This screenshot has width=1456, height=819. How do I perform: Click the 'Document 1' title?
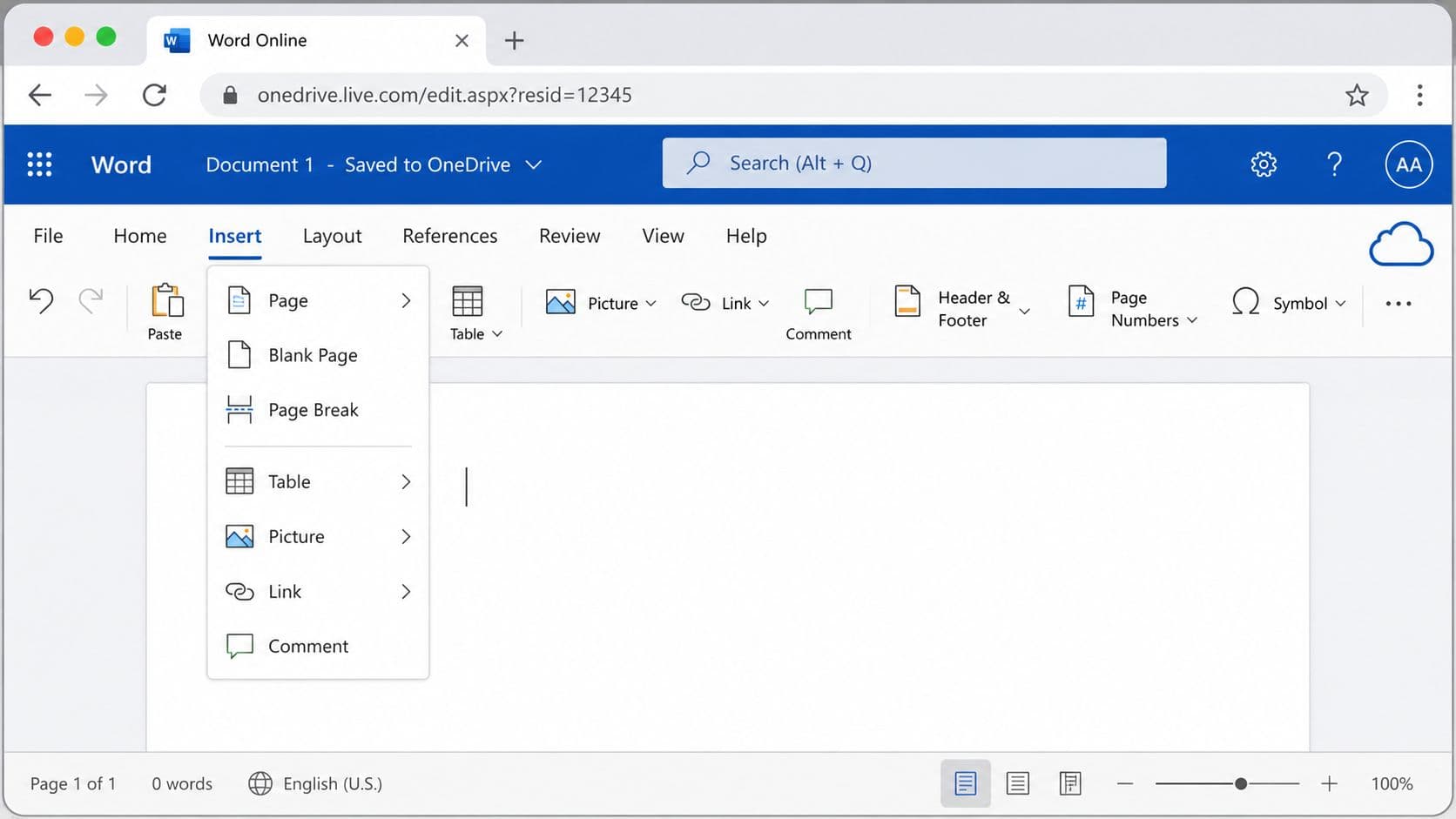point(260,164)
